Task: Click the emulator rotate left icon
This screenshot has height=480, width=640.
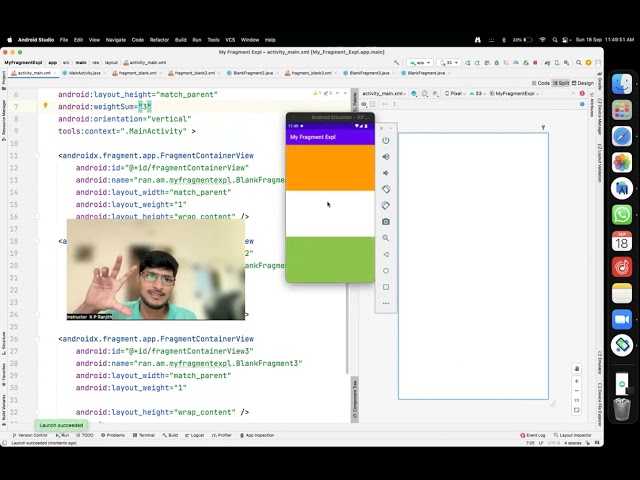Action: coord(386,189)
